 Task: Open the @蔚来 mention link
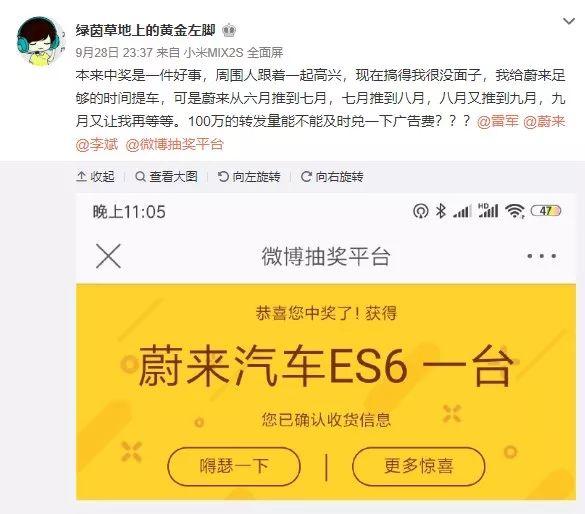544,121
